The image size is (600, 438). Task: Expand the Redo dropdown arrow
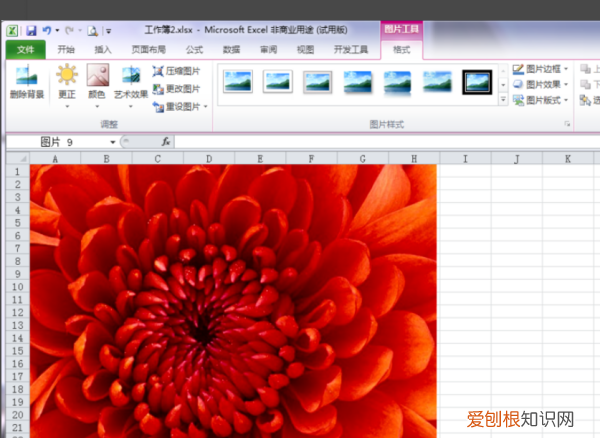pos(80,30)
